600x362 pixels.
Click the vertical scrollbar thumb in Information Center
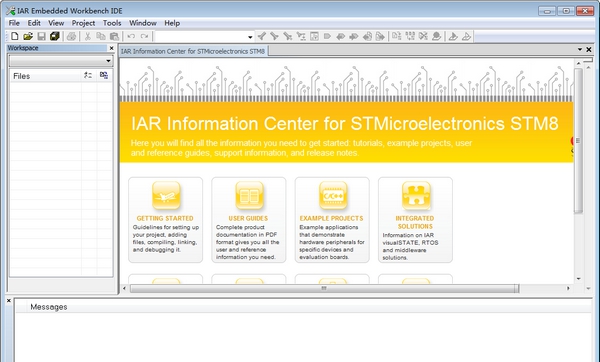pyautogui.click(x=578, y=140)
